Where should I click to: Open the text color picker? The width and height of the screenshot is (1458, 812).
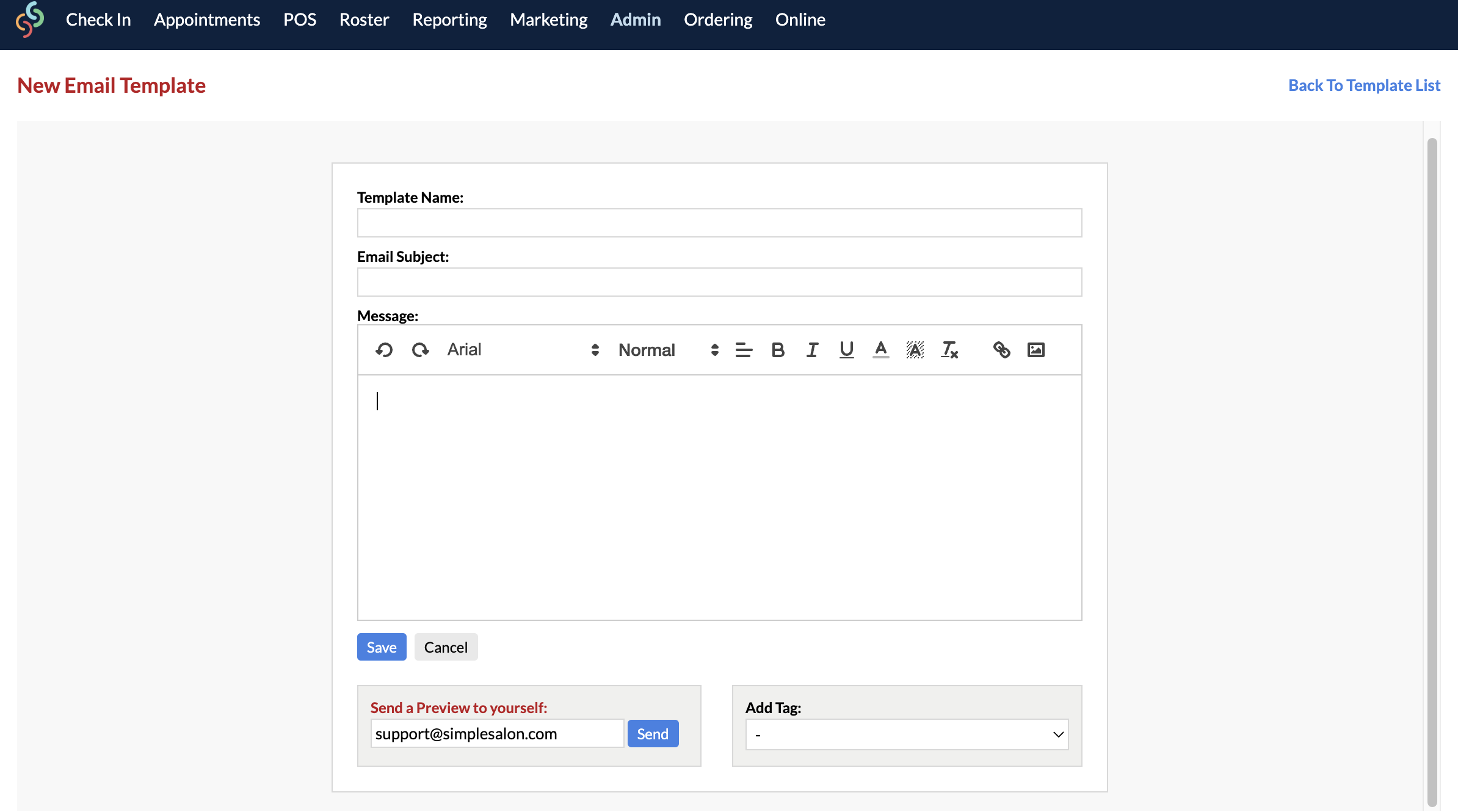pos(880,350)
